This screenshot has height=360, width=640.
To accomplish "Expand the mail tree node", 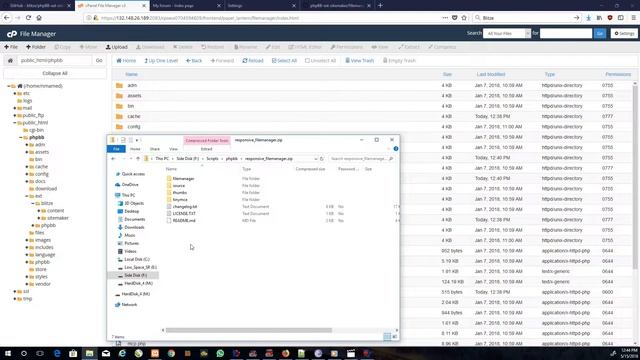I will tap(15, 108).
